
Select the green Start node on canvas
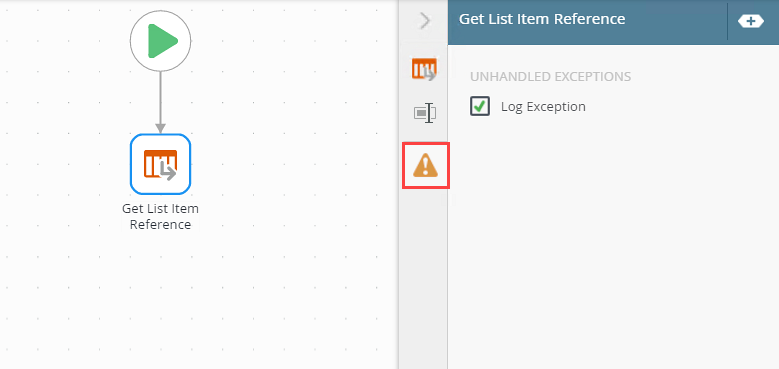click(x=160, y=41)
